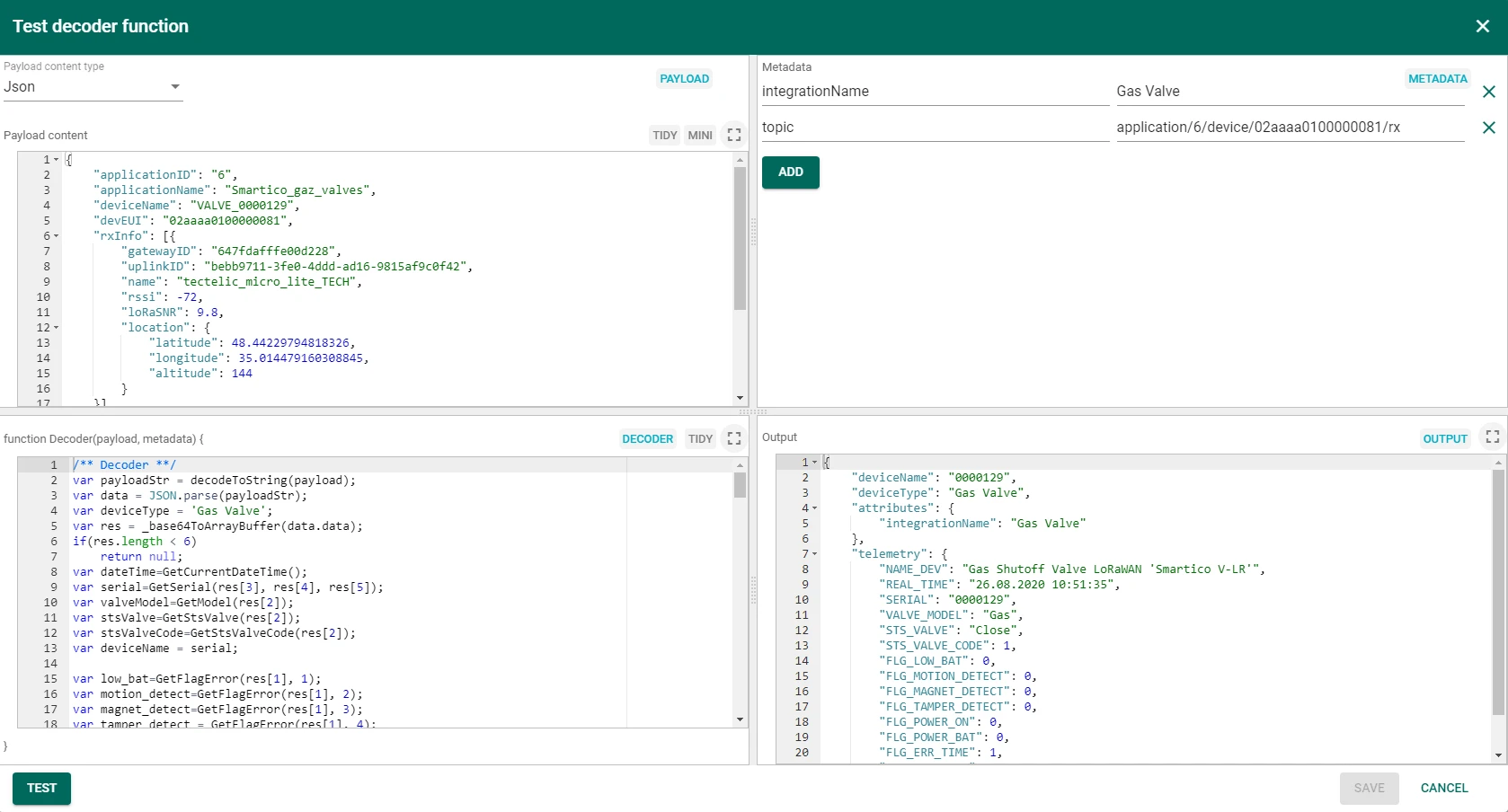
Task: Click the disabled SAVE button
Action: 1369,789
